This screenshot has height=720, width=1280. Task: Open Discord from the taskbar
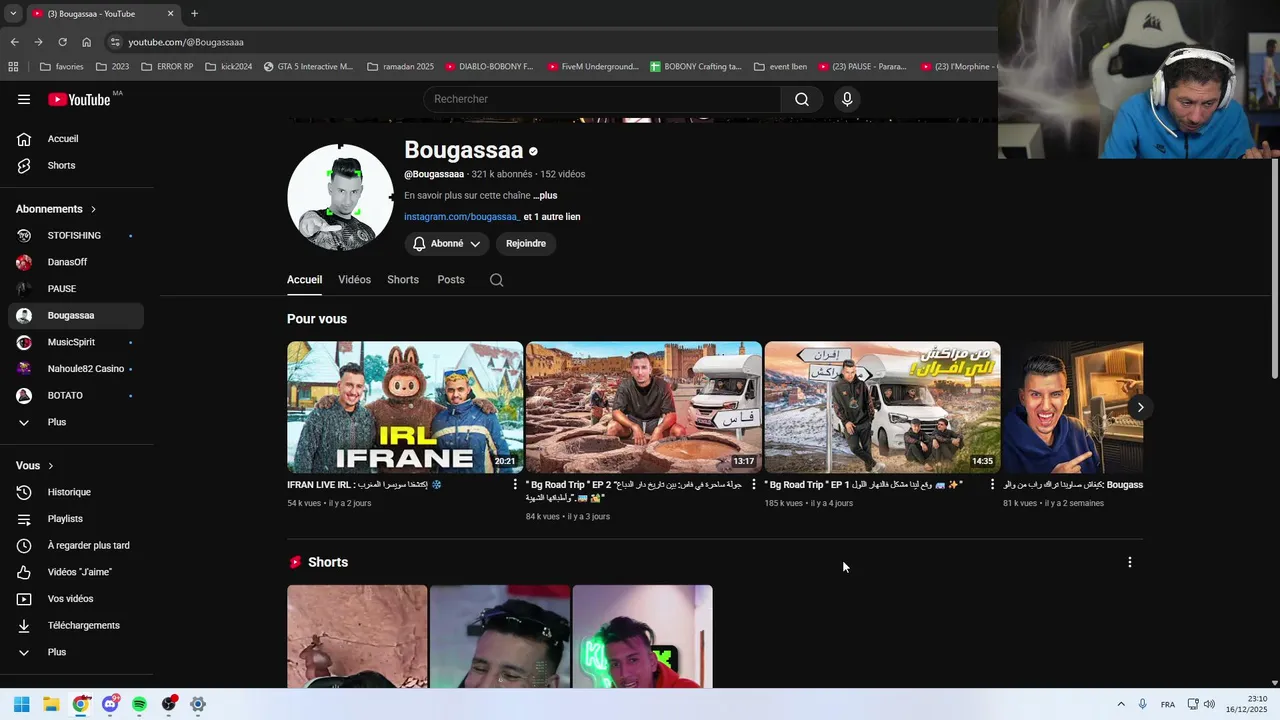point(110,704)
